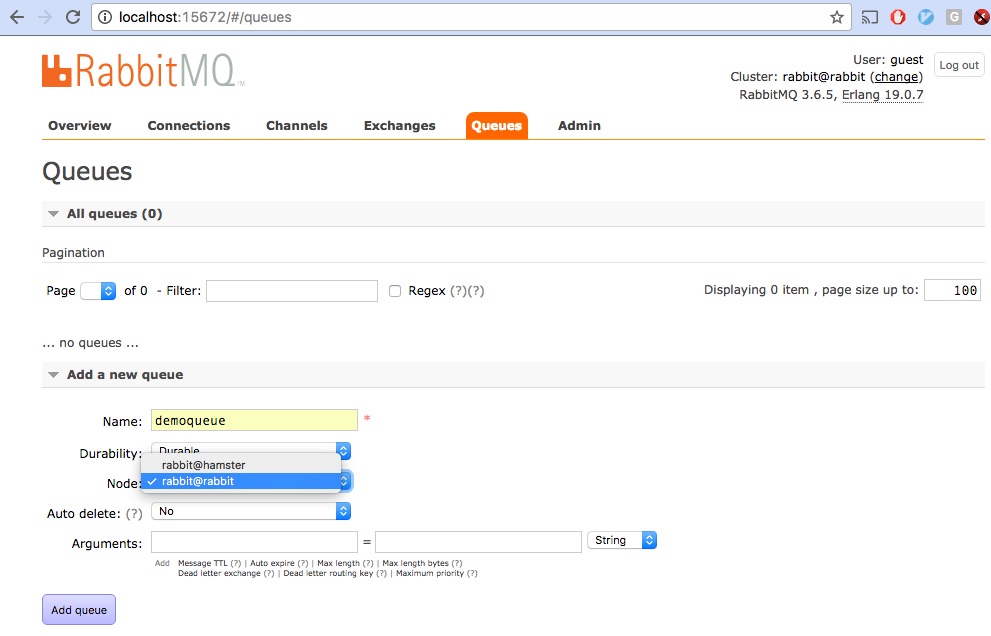Switch to the Connections tab
This screenshot has width=991, height=636.
click(189, 126)
